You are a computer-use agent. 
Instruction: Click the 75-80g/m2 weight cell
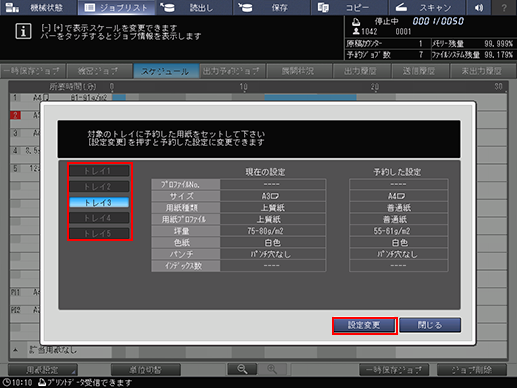[x=273, y=231]
